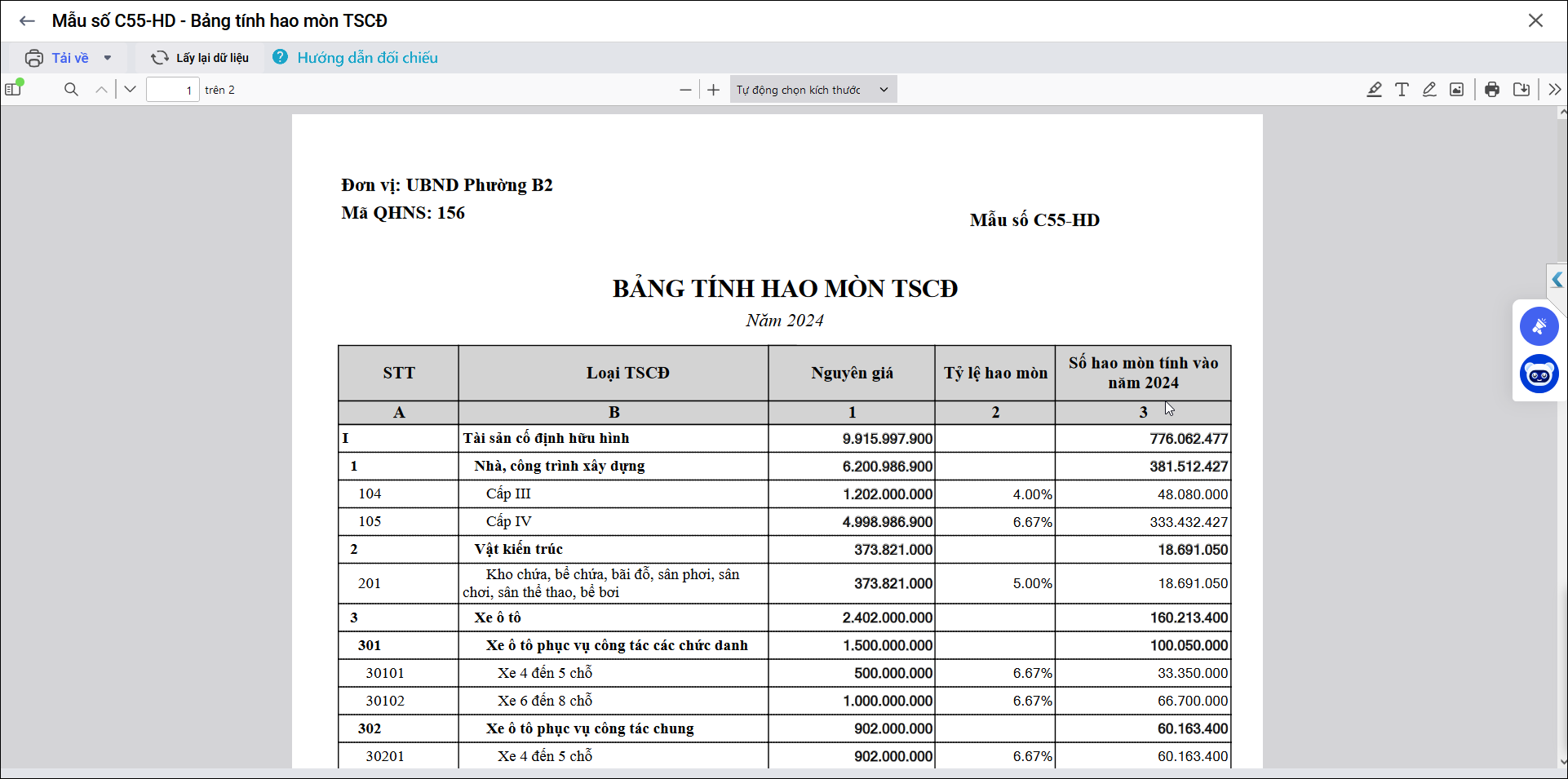Screen dimensions: 1568x779
Task: Click the Nguyên giá column header
Action: pyautogui.click(x=852, y=373)
